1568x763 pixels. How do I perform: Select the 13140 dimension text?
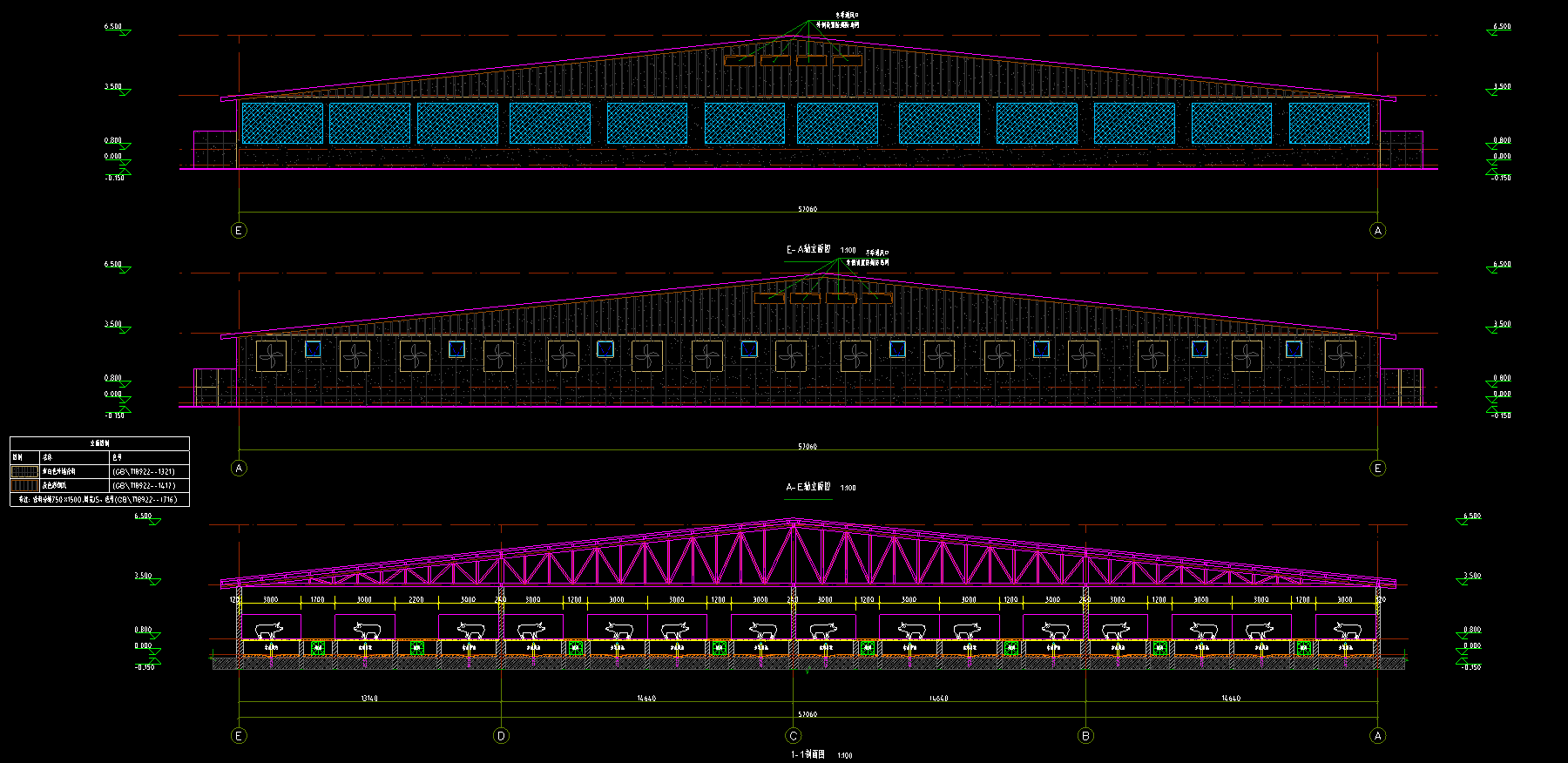369,699
